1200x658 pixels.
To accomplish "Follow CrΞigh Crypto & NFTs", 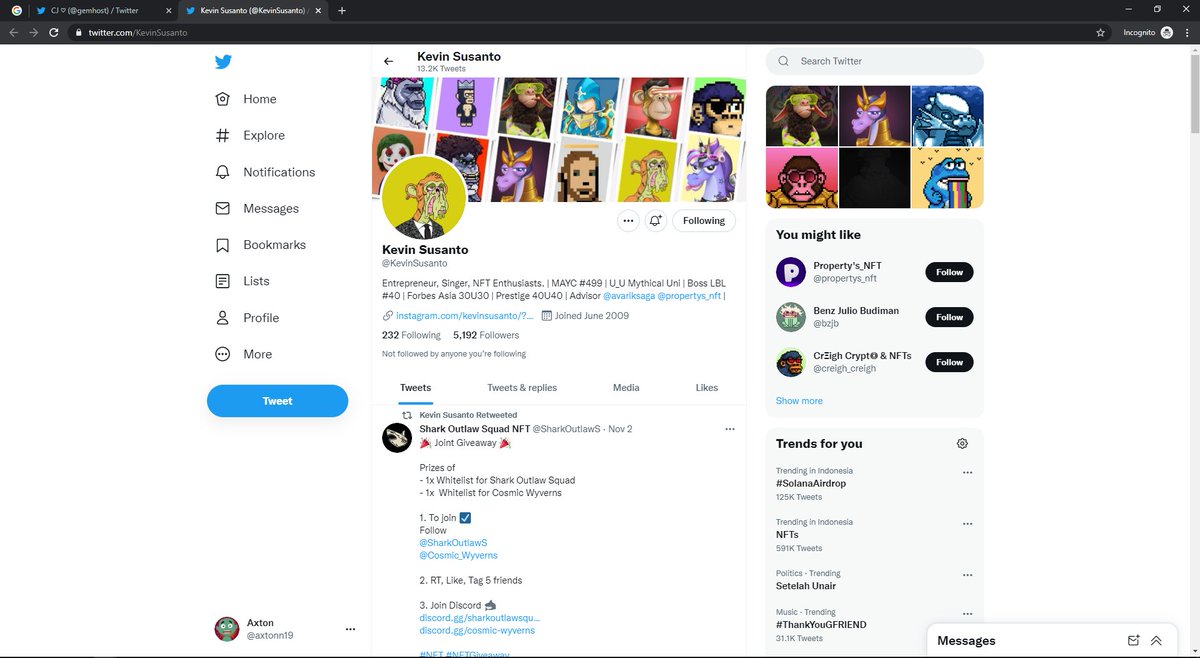I will [x=949, y=362].
